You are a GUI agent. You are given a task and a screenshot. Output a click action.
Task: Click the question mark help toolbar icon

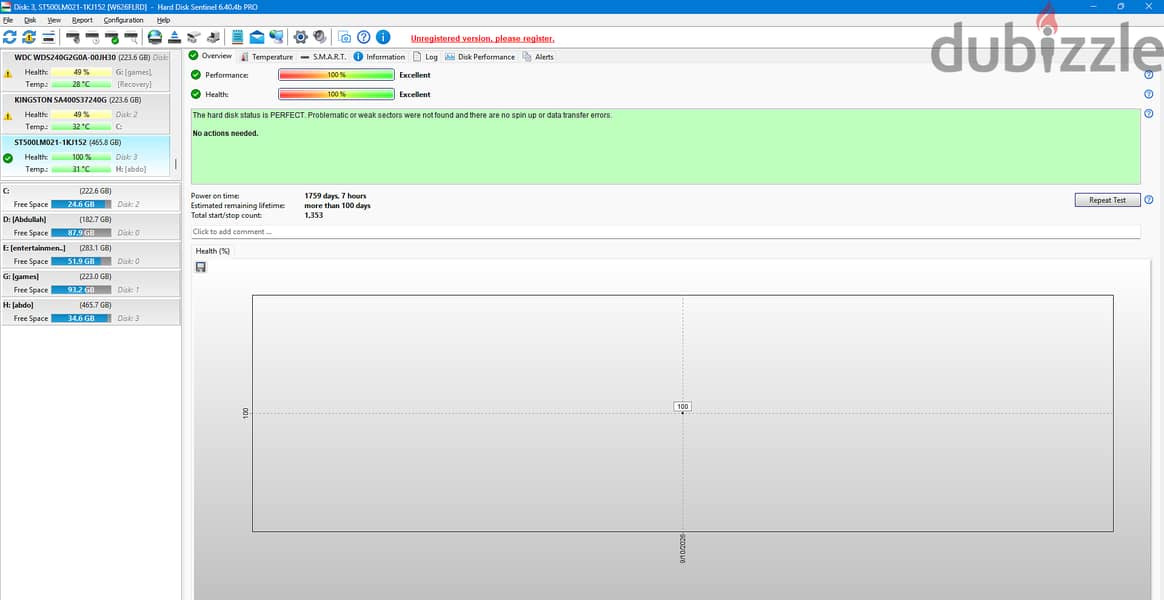coord(364,36)
